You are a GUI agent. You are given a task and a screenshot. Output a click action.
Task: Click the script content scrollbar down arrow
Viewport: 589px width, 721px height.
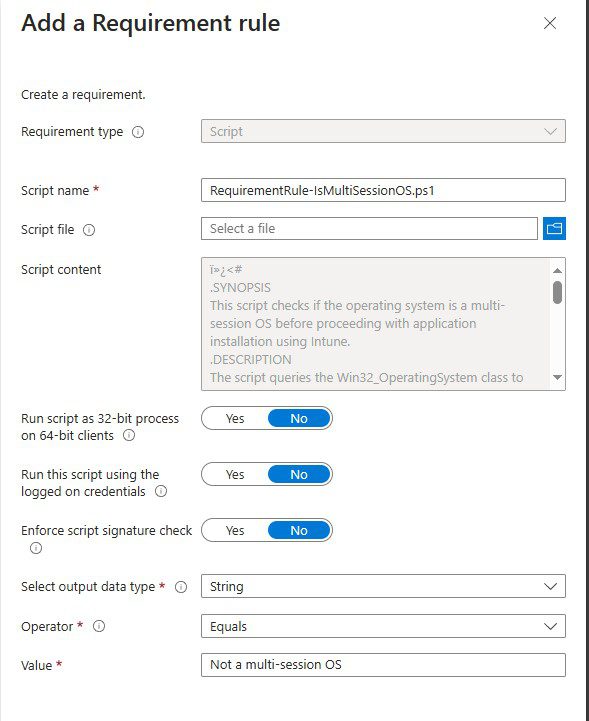(x=557, y=378)
